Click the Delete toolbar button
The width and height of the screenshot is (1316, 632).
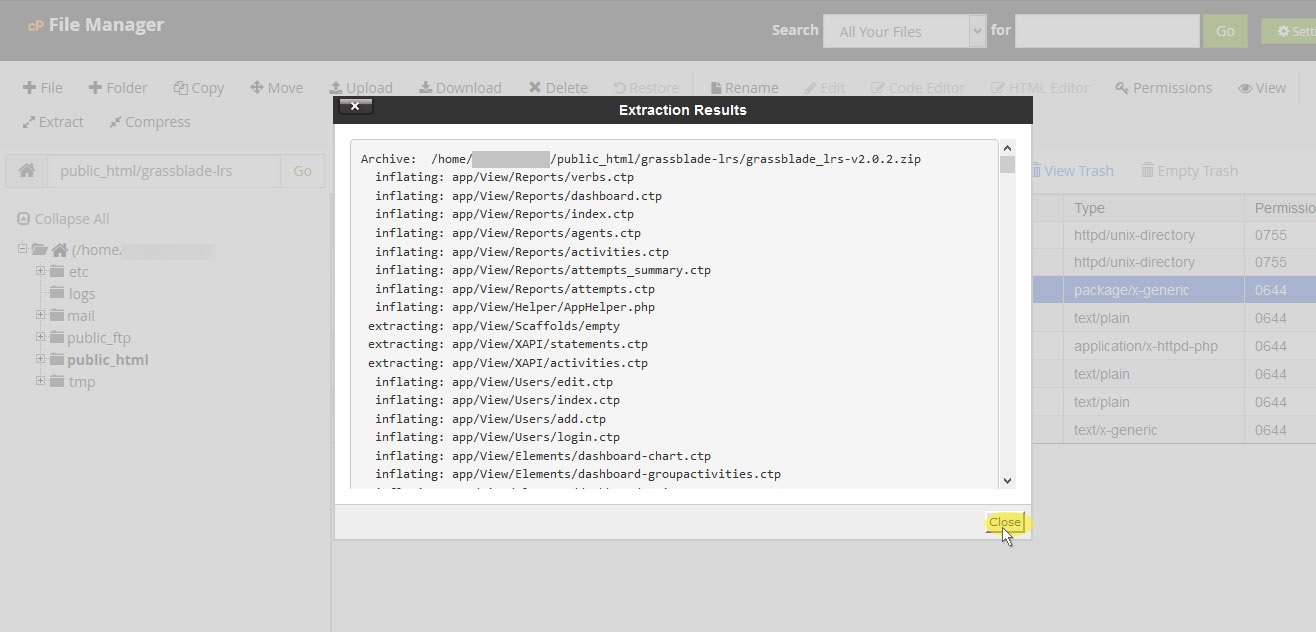pyautogui.click(x=558, y=88)
